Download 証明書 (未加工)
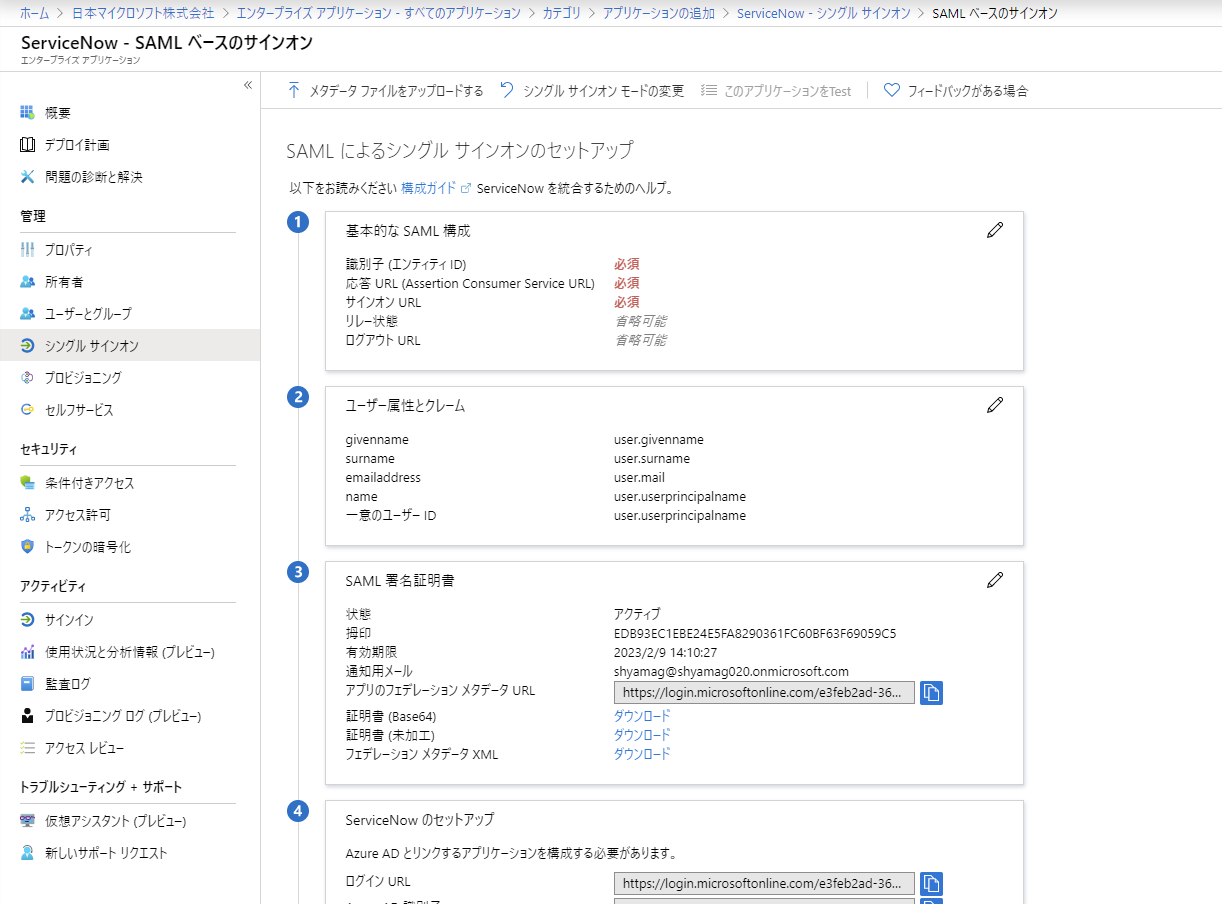This screenshot has height=904, width=1222. point(642,735)
